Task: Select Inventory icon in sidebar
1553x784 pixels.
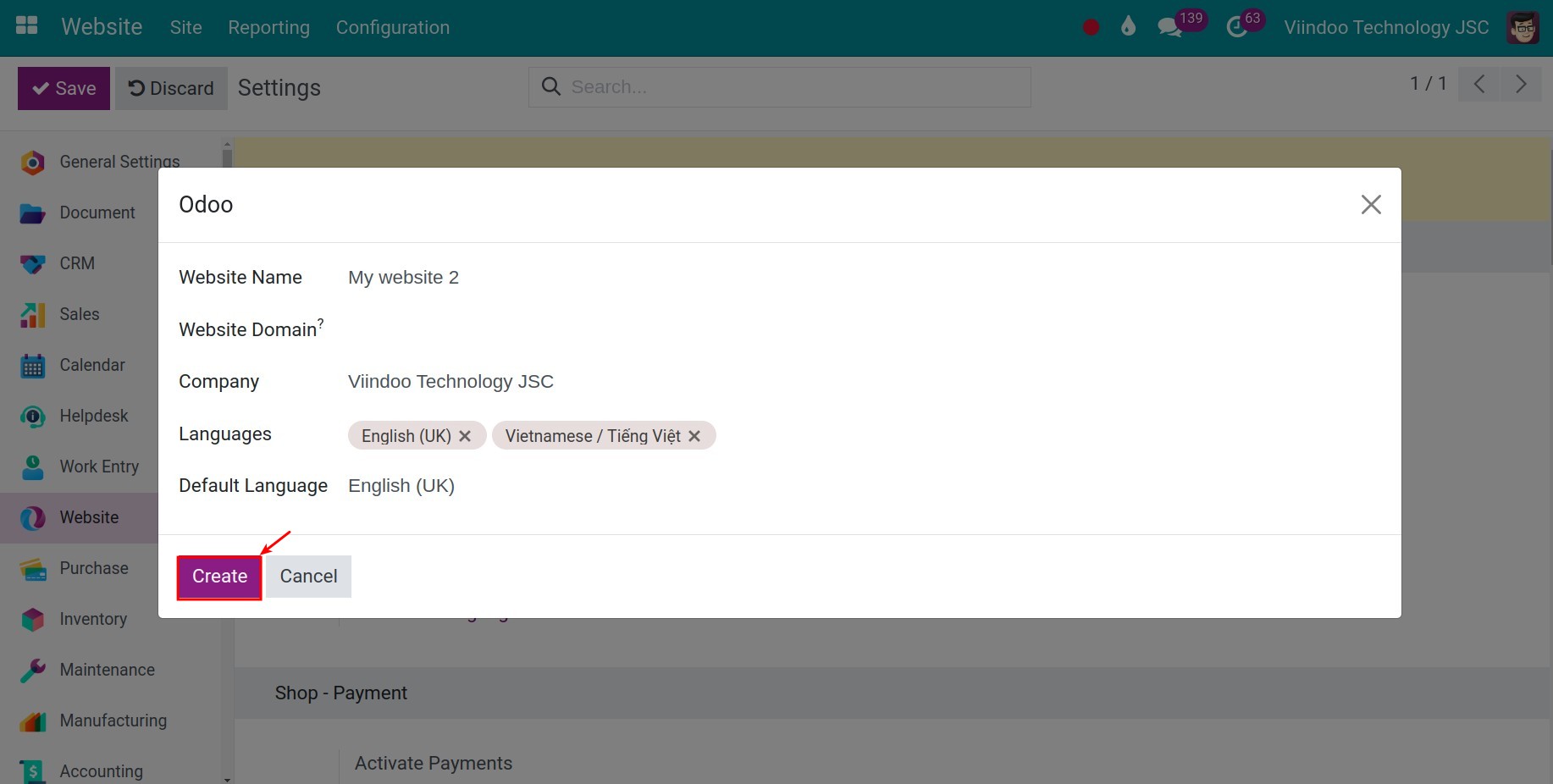Action: [32, 619]
